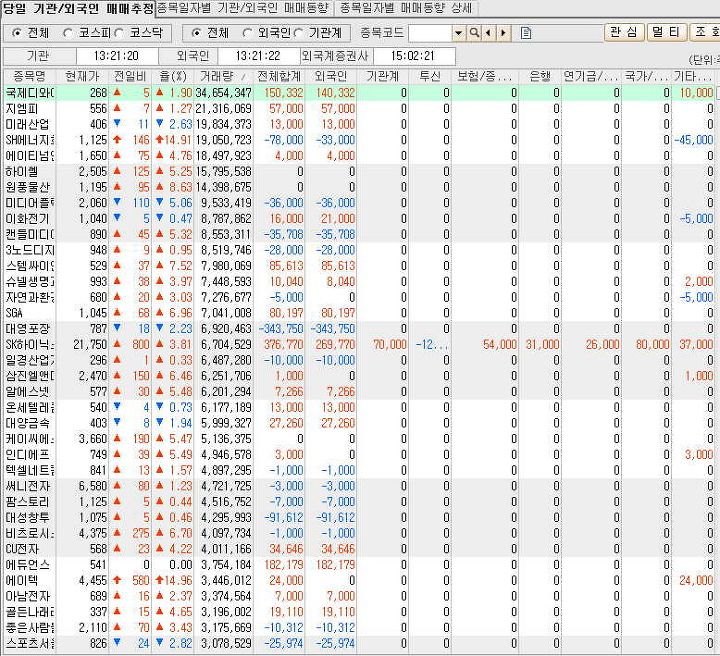Select the 아남전자 stock row

coord(359,596)
